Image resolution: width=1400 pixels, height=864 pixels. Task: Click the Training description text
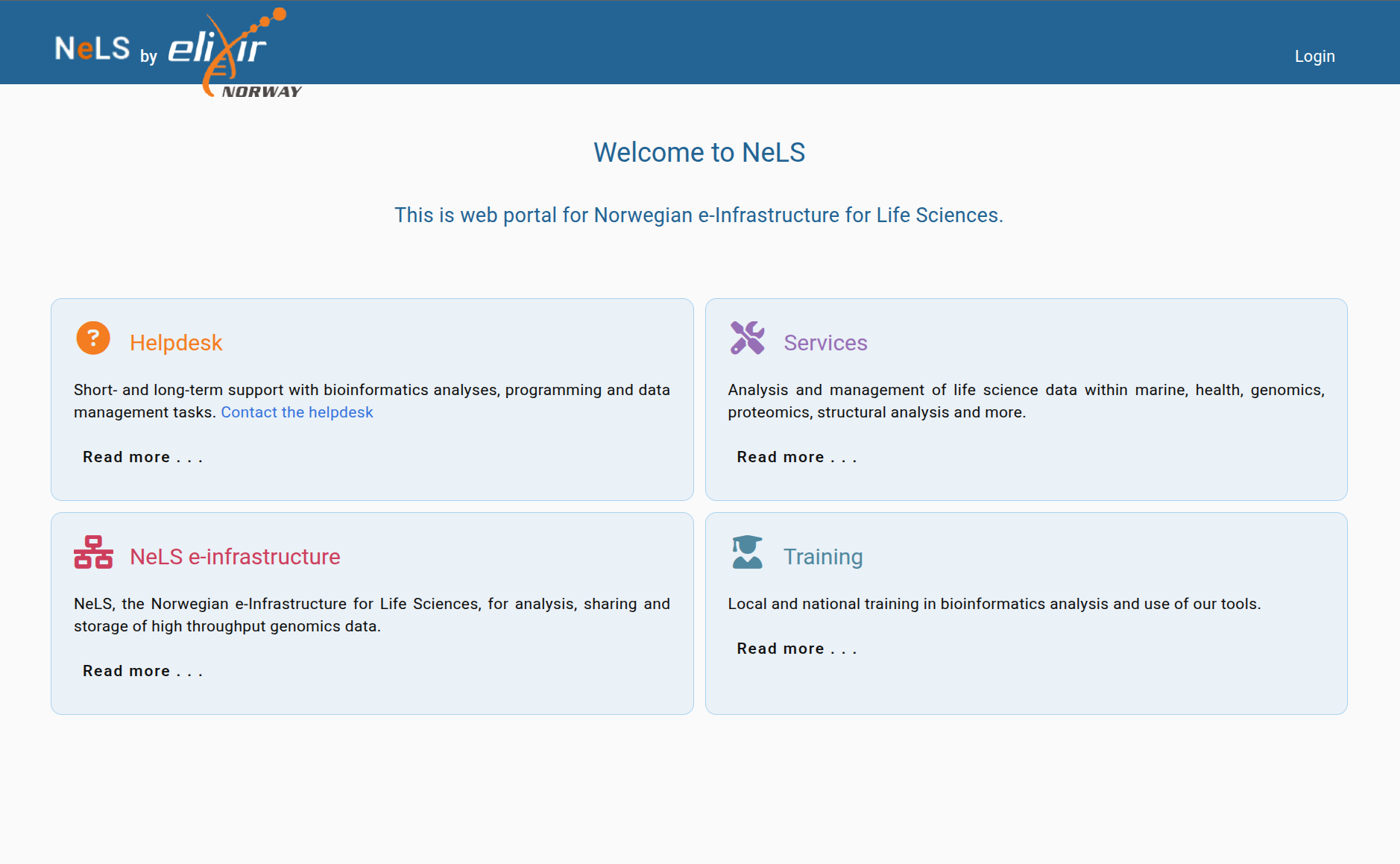pos(994,604)
